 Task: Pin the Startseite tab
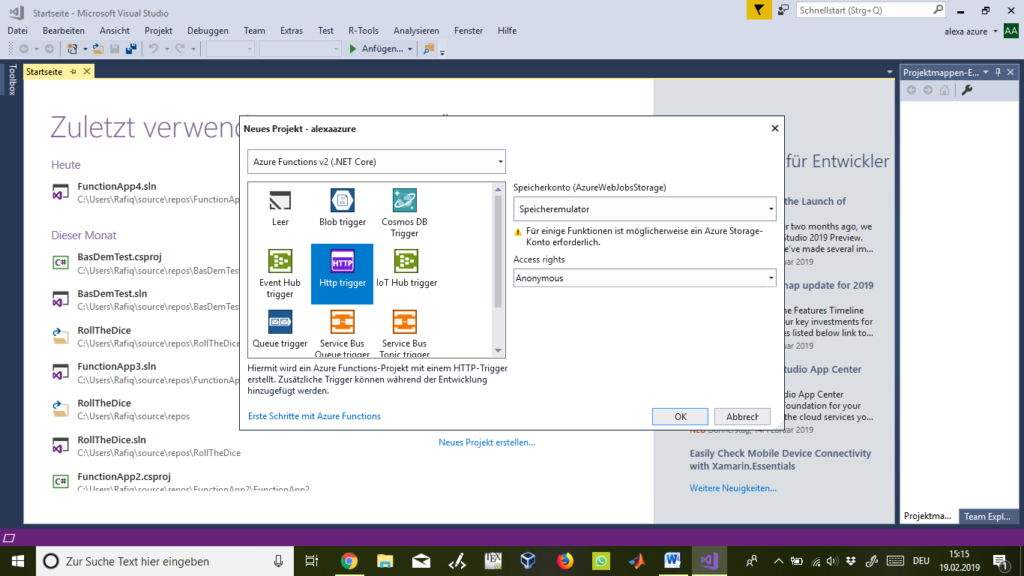pos(73,72)
